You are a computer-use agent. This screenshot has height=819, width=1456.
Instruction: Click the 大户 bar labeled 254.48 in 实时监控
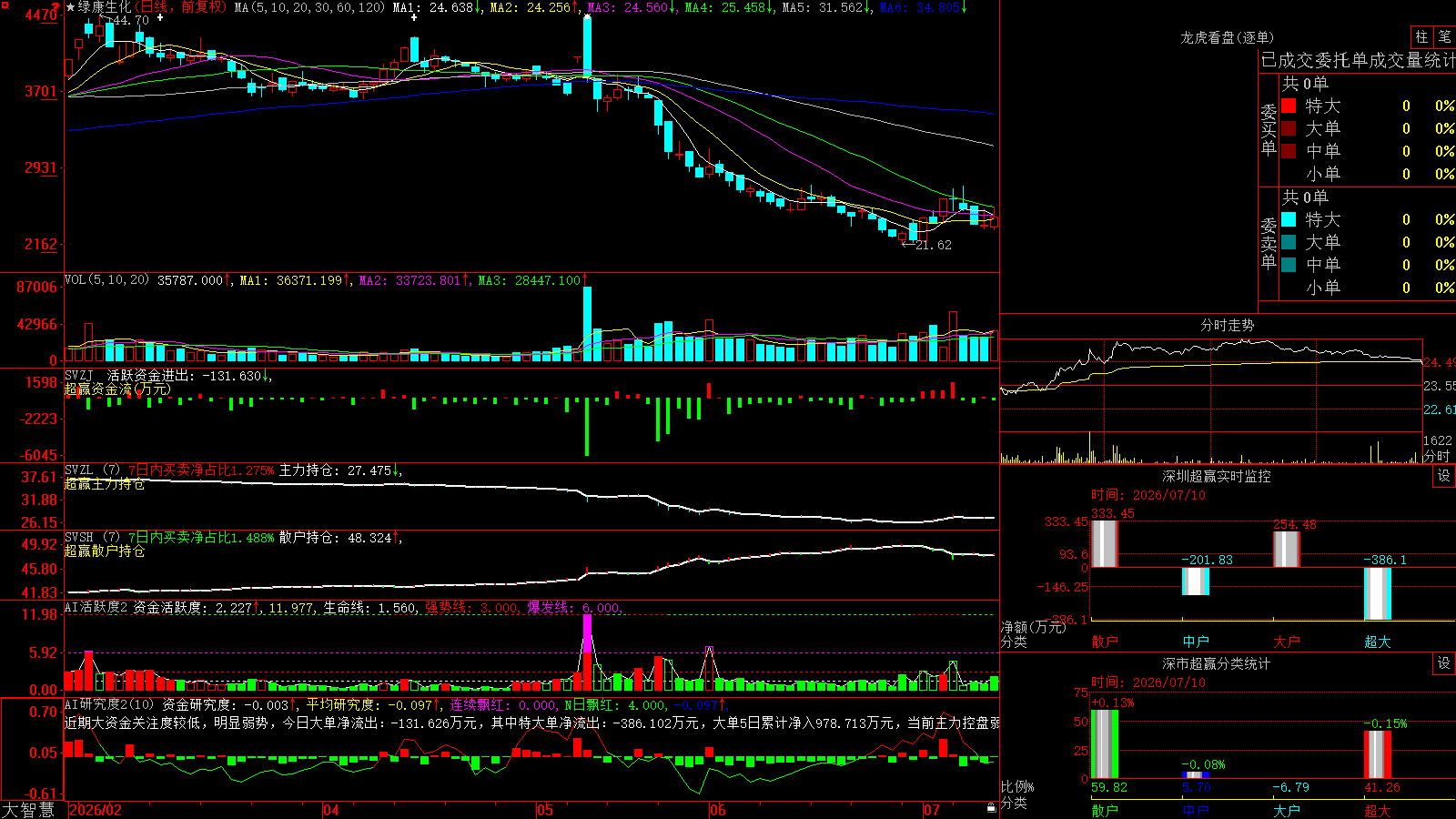coord(1286,550)
